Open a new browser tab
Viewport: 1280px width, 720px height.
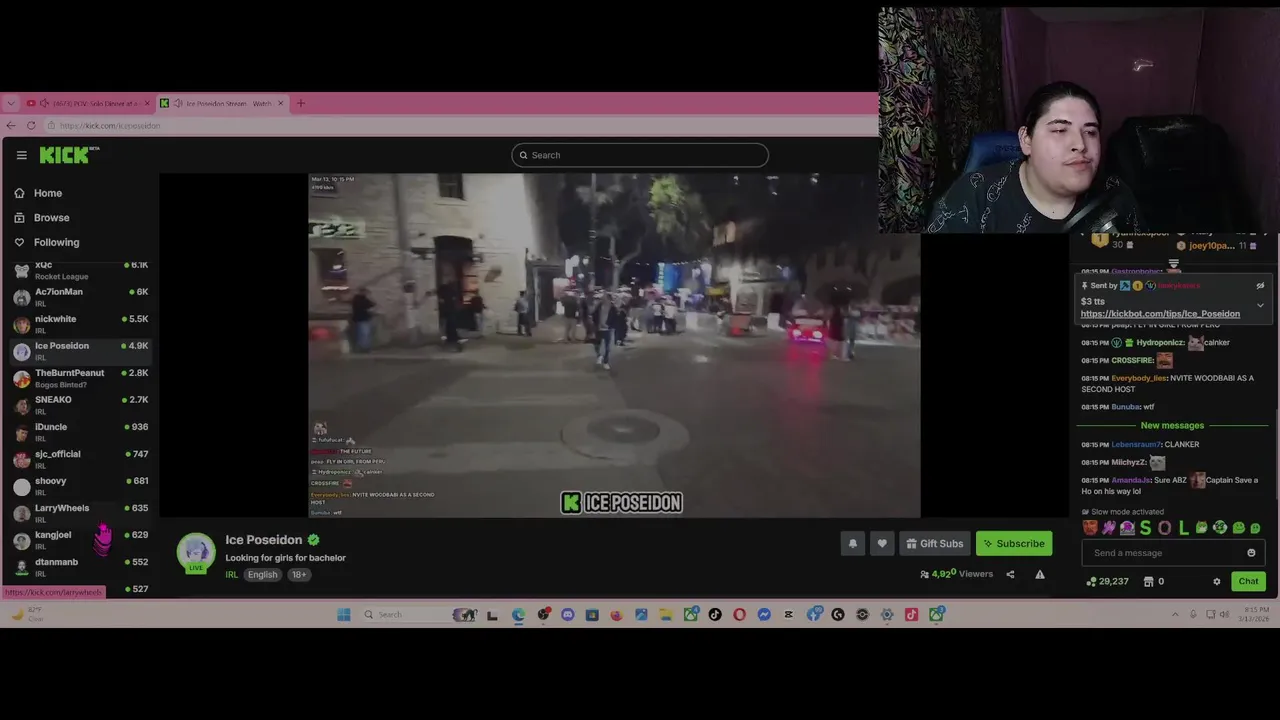301,103
